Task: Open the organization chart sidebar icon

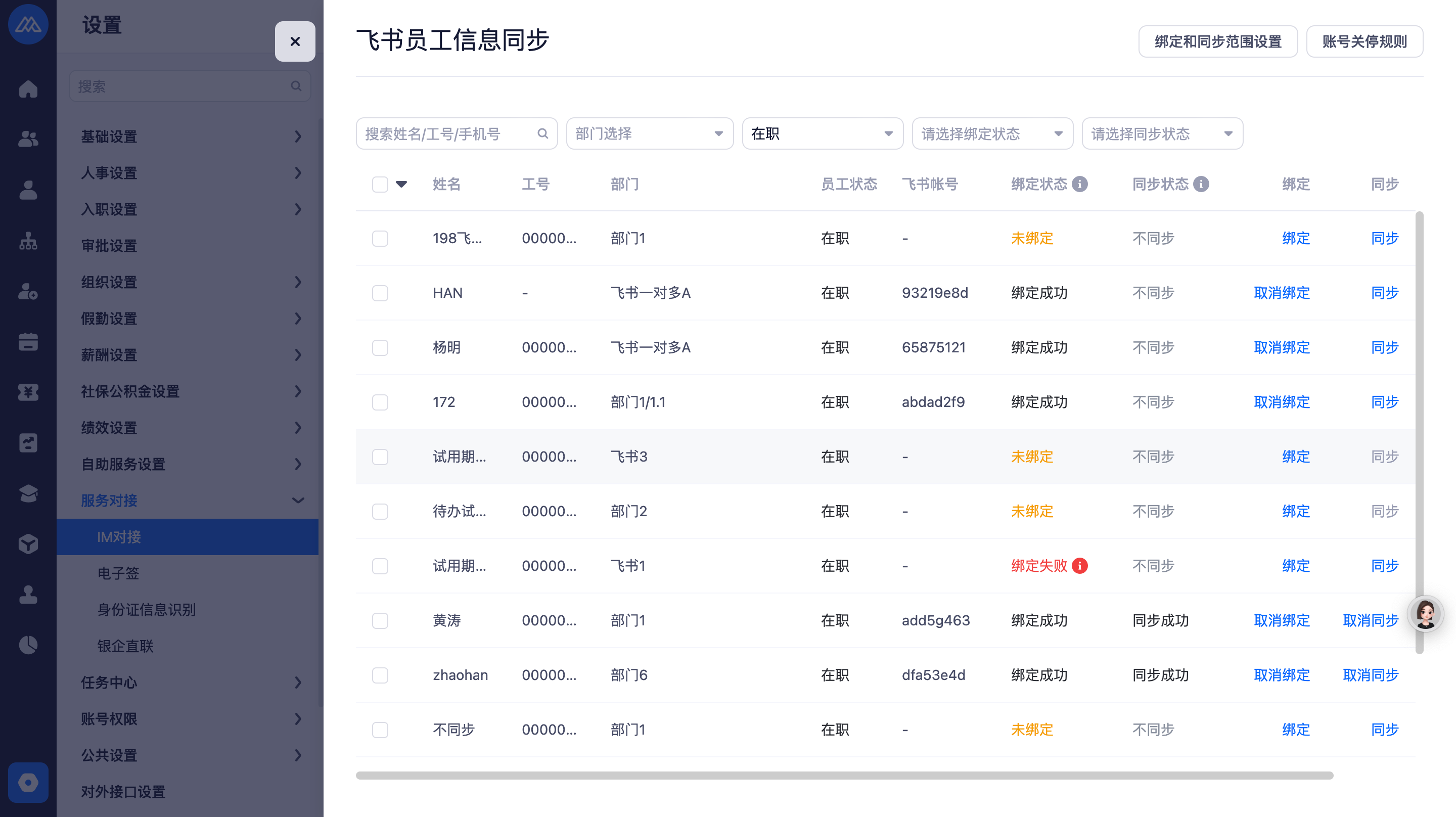Action: [x=28, y=240]
